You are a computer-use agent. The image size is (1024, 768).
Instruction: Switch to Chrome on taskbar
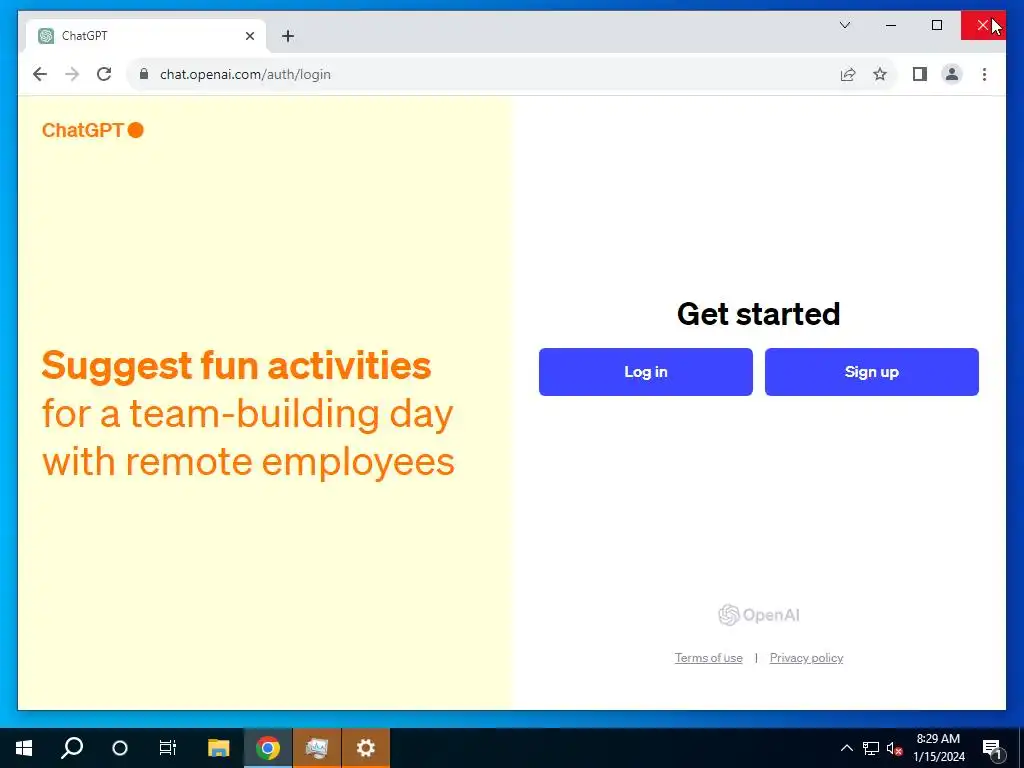(268, 748)
